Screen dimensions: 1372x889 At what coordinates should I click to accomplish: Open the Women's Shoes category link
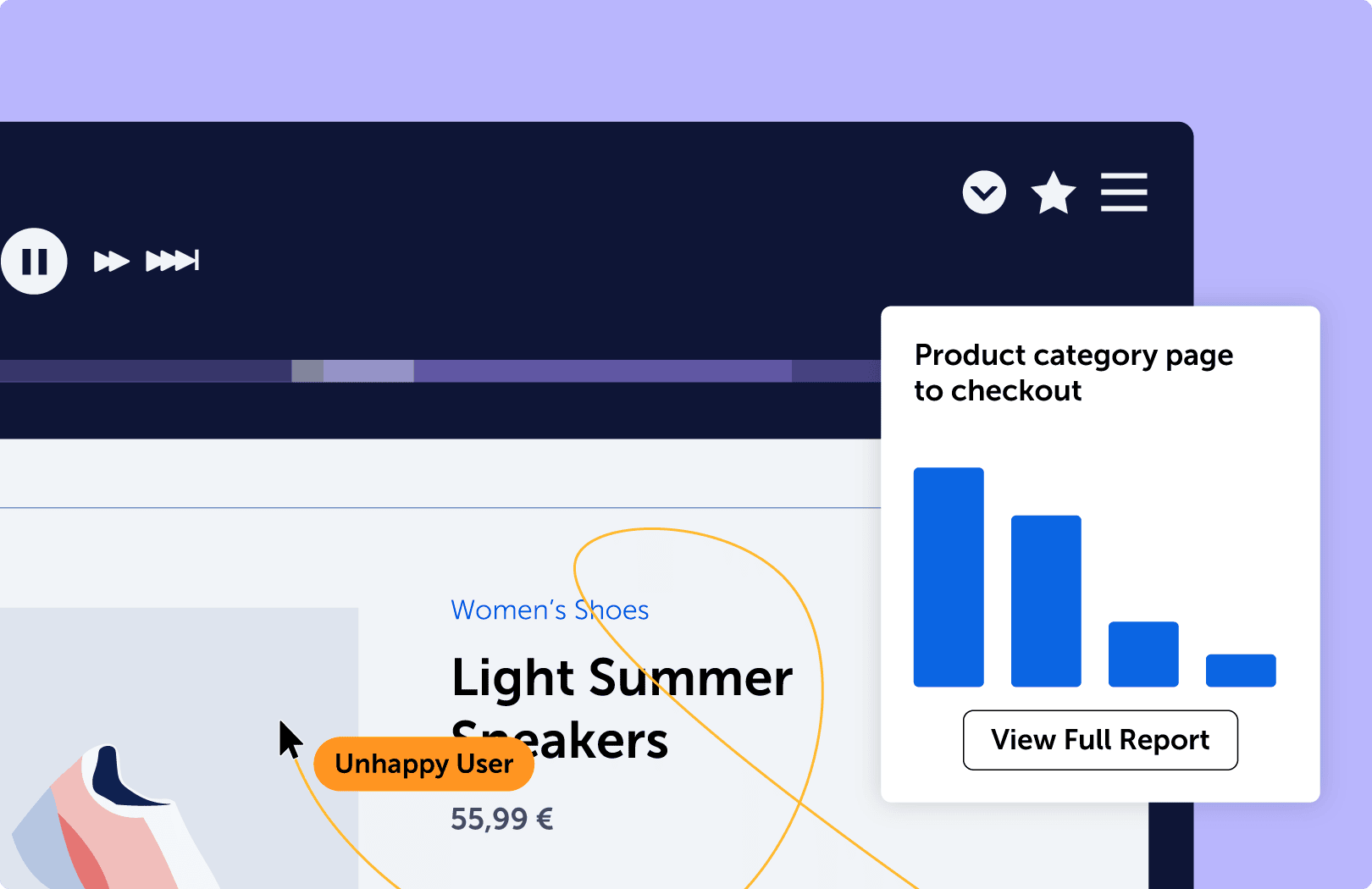pyautogui.click(x=550, y=610)
